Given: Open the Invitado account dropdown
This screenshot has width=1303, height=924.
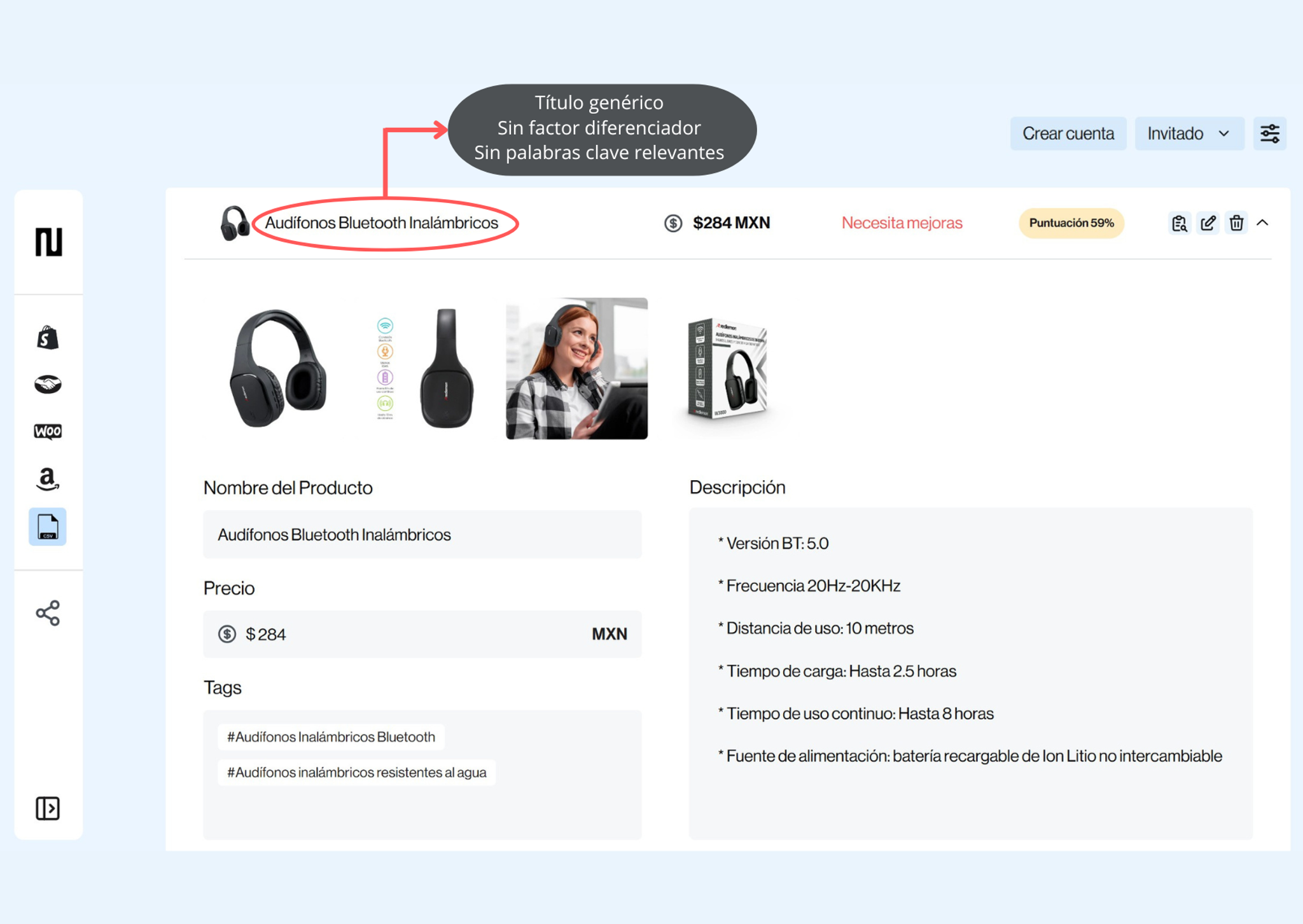Looking at the screenshot, I should [x=1188, y=134].
